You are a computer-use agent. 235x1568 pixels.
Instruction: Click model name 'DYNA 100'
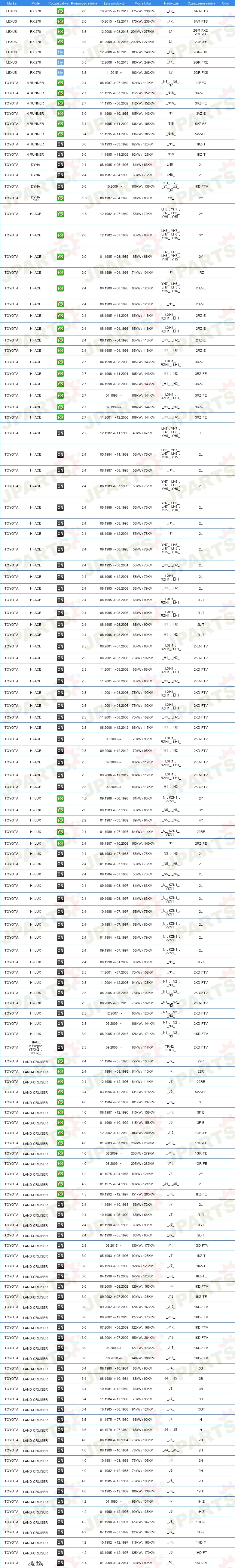(x=35, y=198)
